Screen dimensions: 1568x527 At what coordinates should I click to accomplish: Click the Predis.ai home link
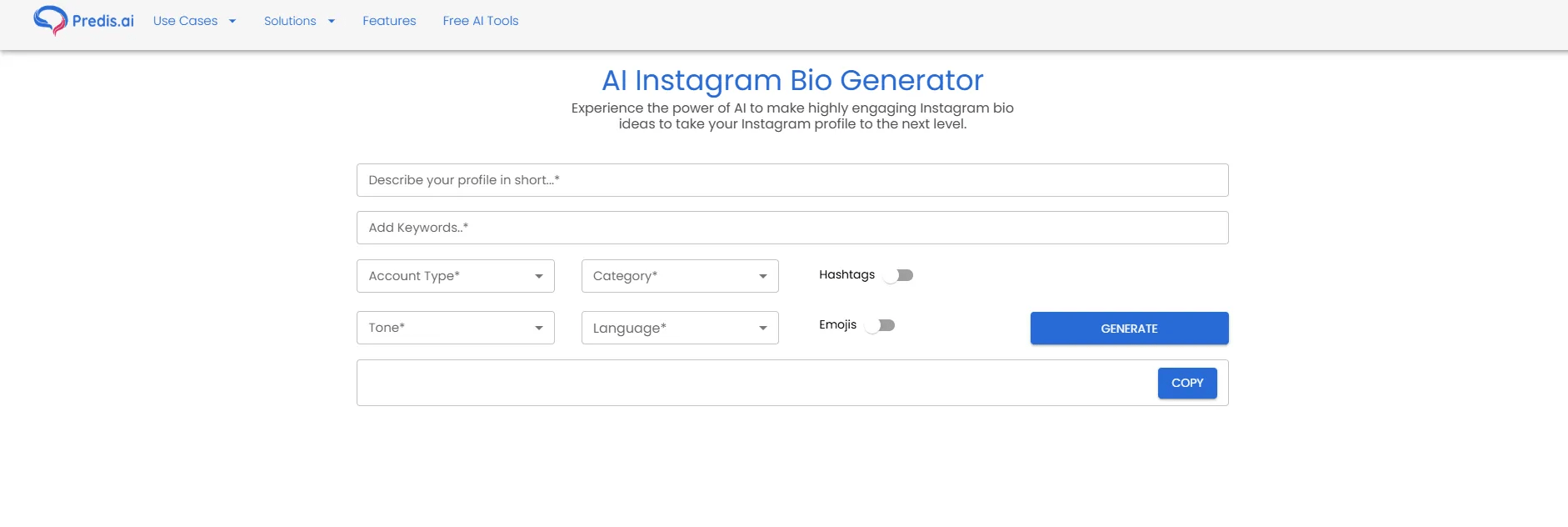[x=83, y=21]
